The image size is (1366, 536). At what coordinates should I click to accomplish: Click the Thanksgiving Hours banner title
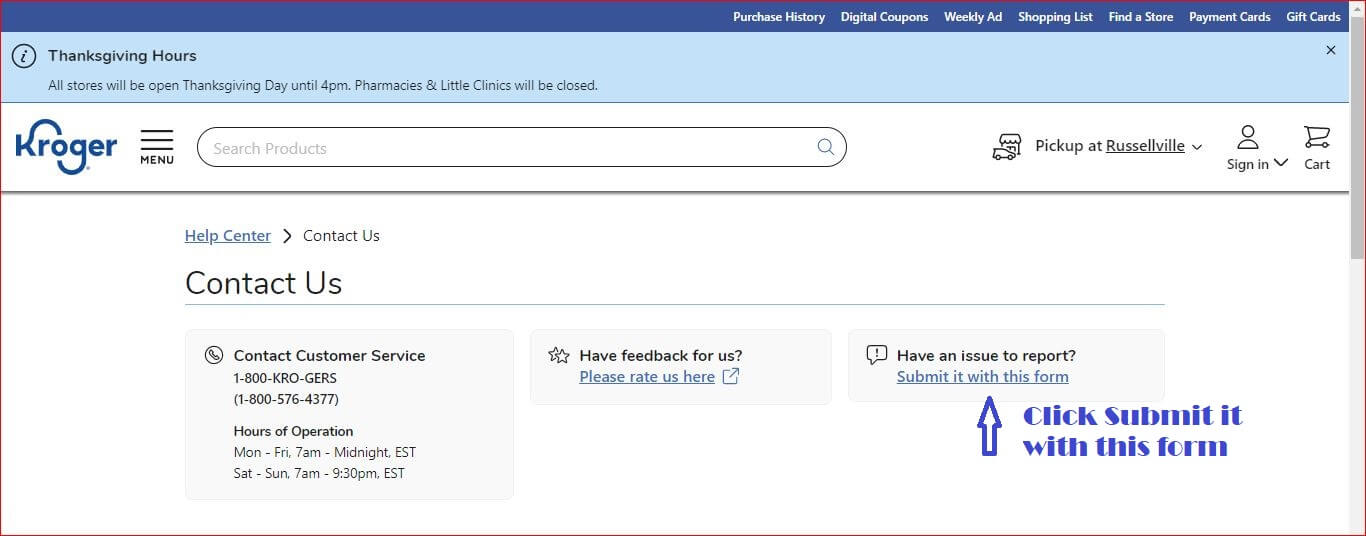coord(122,56)
